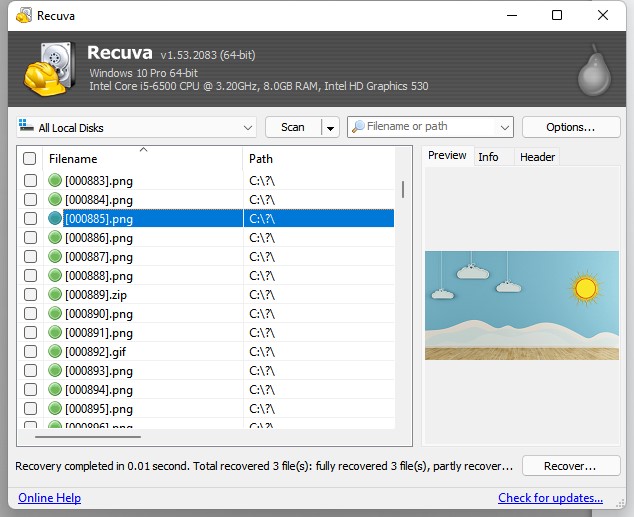Click the magnifier icon in filename search box
The width and height of the screenshot is (634, 517).
point(358,127)
